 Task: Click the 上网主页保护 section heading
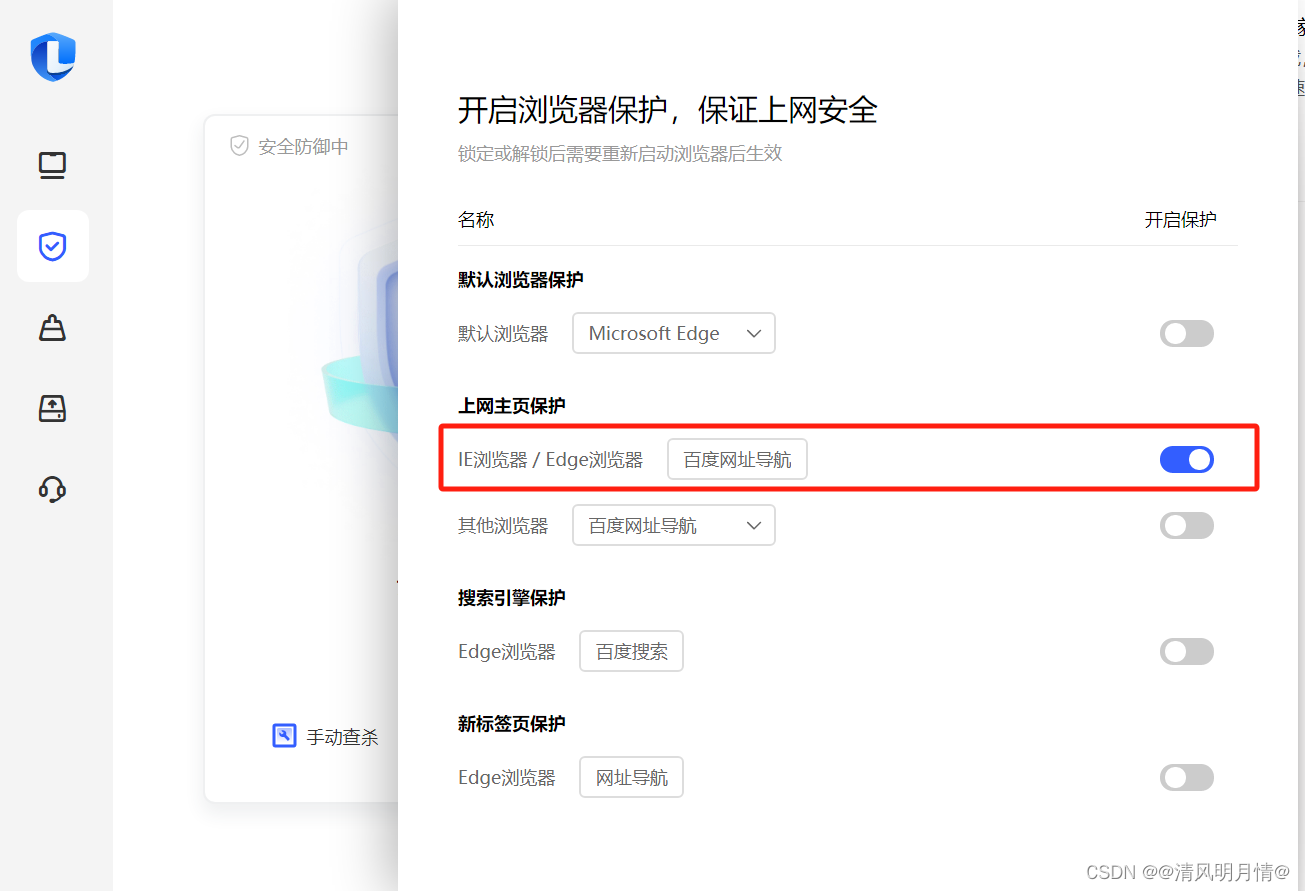512,405
